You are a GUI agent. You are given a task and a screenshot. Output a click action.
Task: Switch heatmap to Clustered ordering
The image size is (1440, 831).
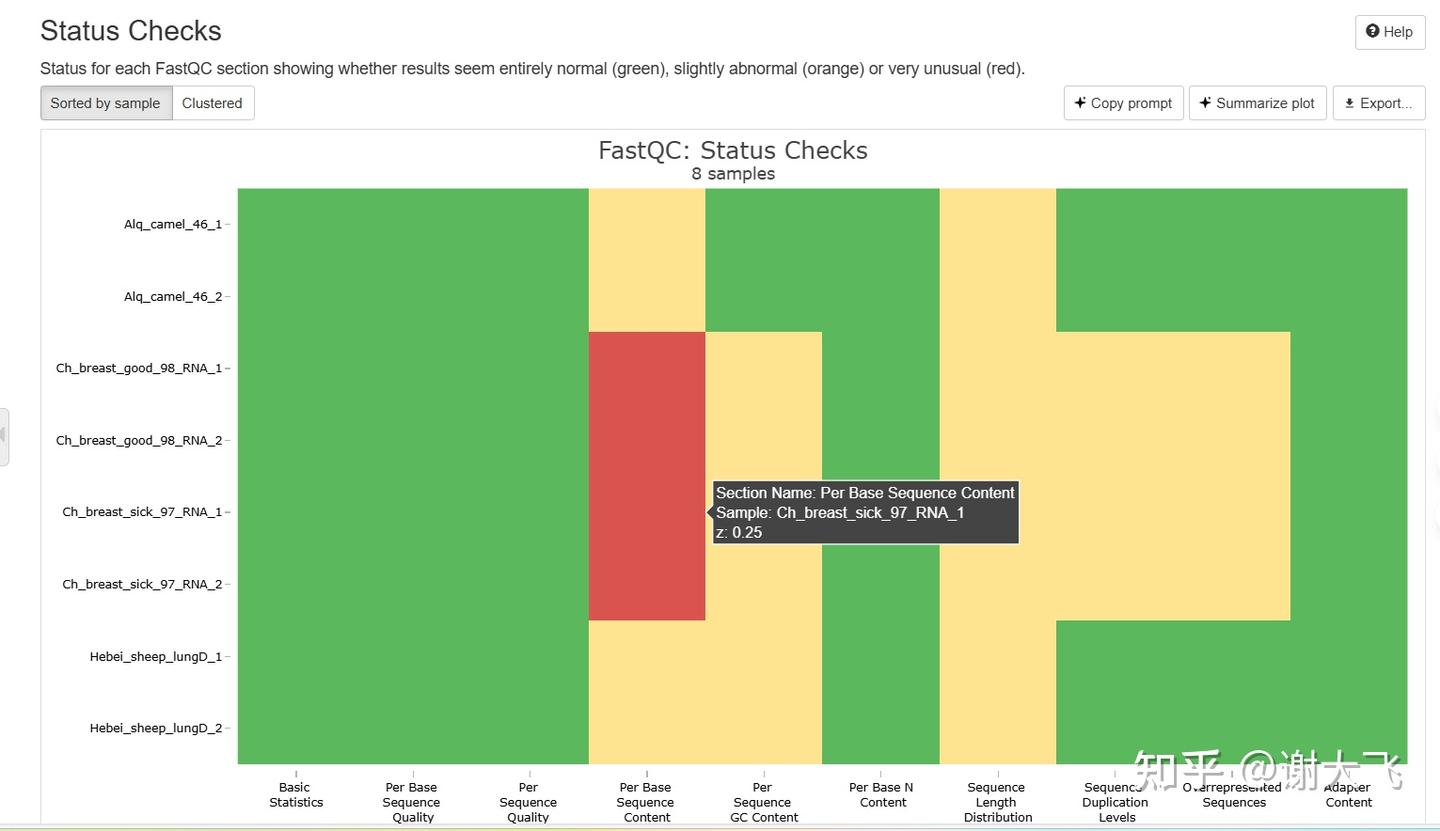[x=212, y=103]
